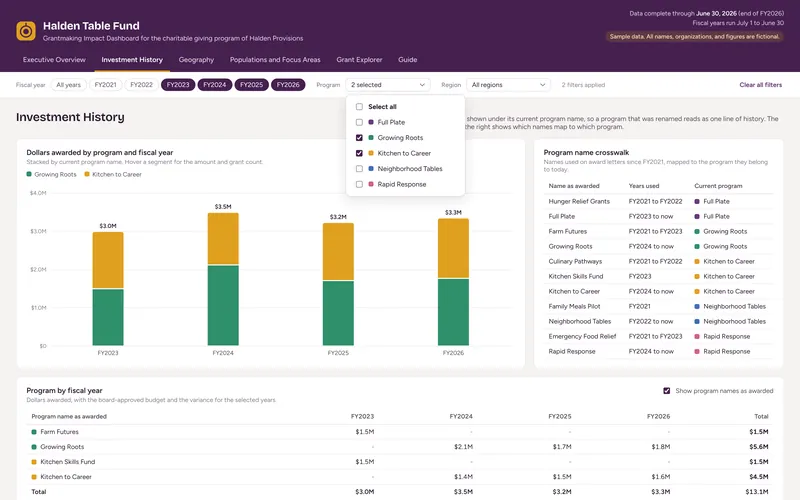Click the Total column header in bottom table
This screenshot has width=800, height=500.
(761, 417)
